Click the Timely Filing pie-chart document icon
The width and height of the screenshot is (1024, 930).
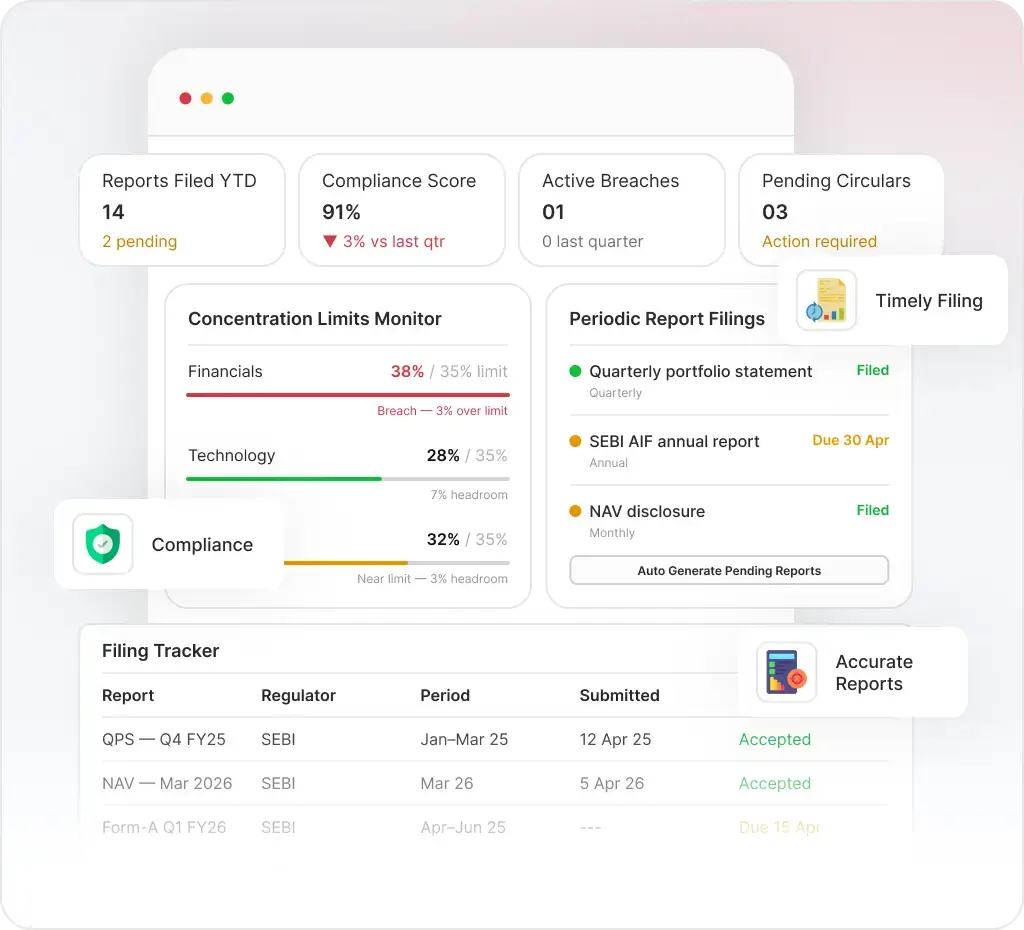point(826,300)
